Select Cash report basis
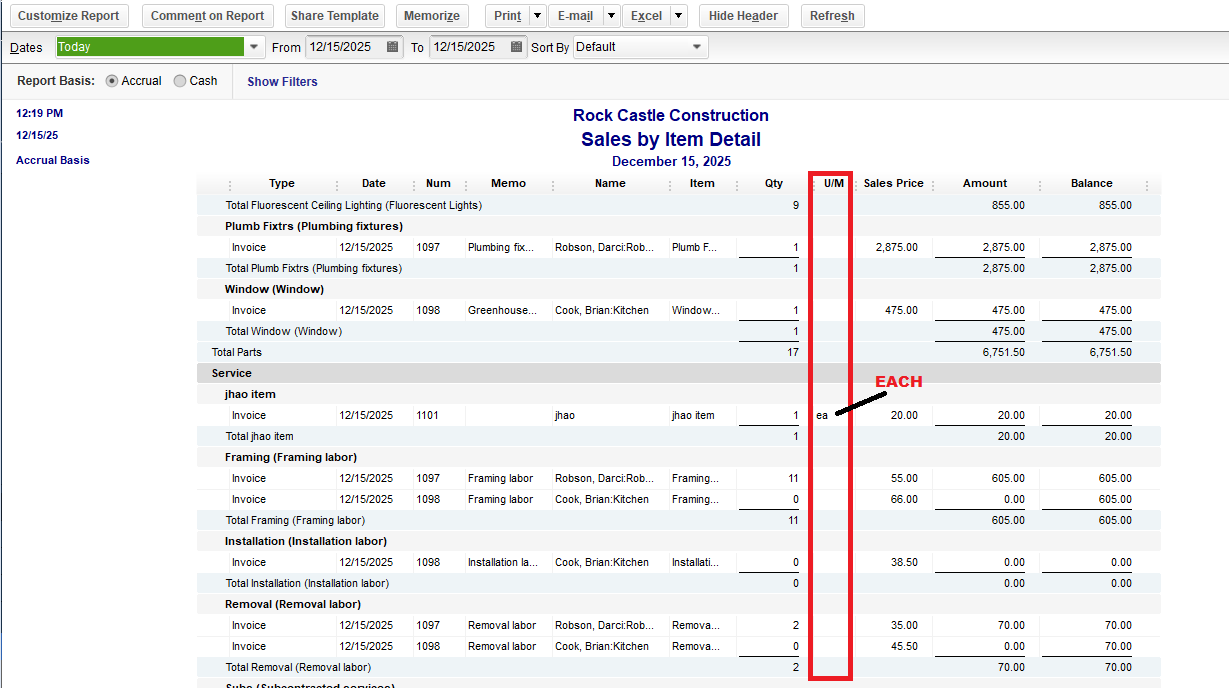The image size is (1229, 688). click(180, 81)
